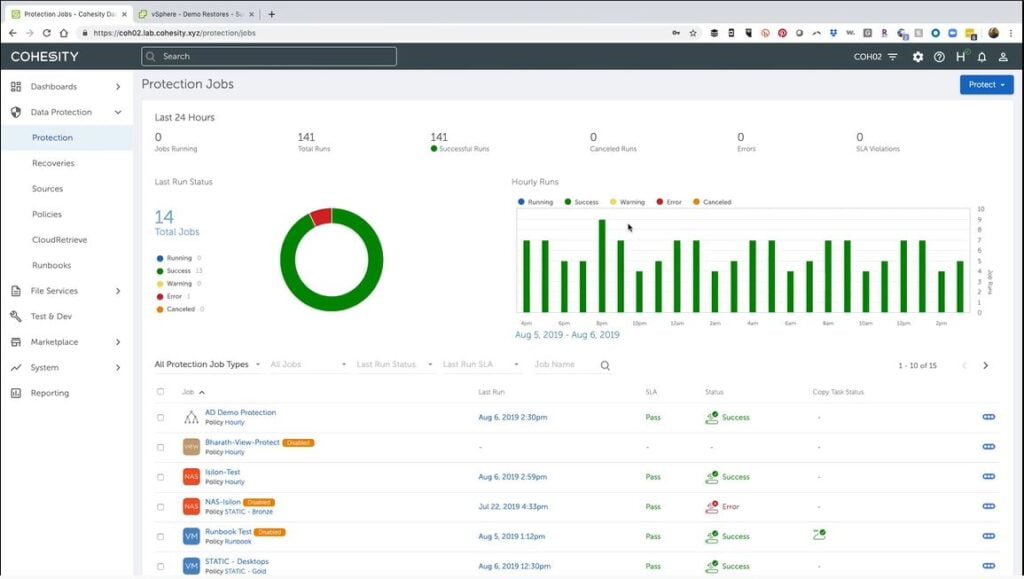
Task: Open Policies in the sidebar
Action: point(47,214)
